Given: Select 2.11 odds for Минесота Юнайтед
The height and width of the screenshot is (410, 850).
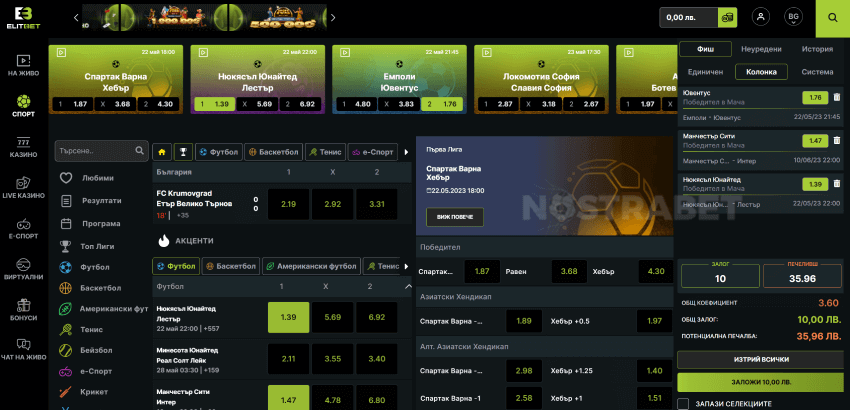Looking at the screenshot, I should pos(288,358).
